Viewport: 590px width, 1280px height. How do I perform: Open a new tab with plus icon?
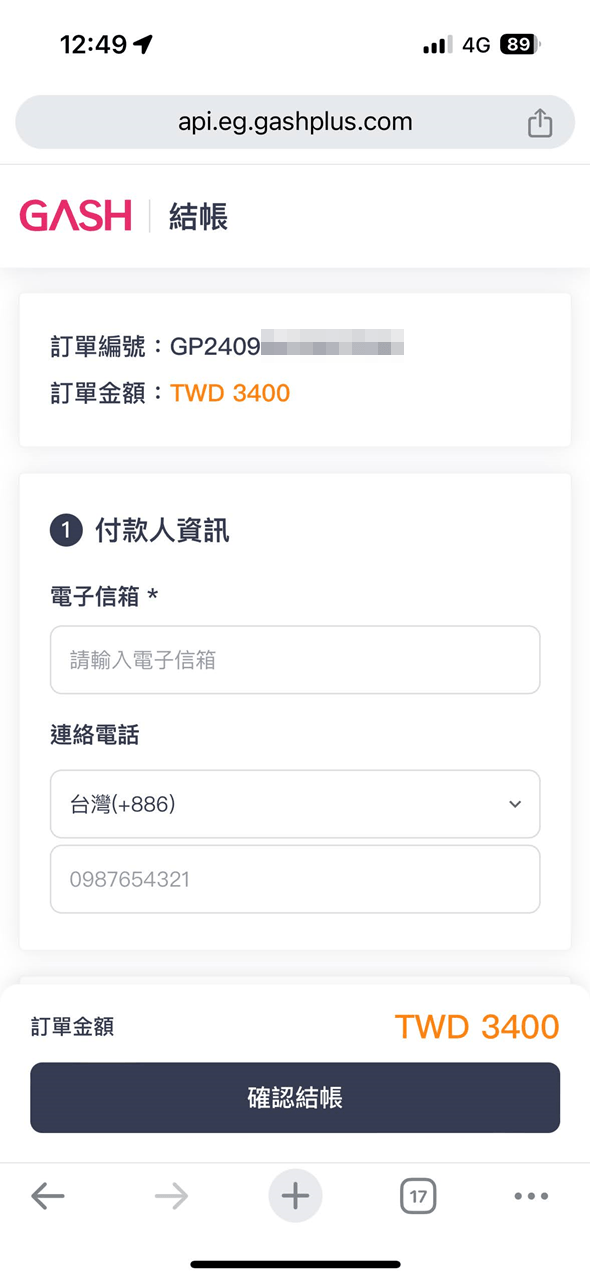(295, 1196)
